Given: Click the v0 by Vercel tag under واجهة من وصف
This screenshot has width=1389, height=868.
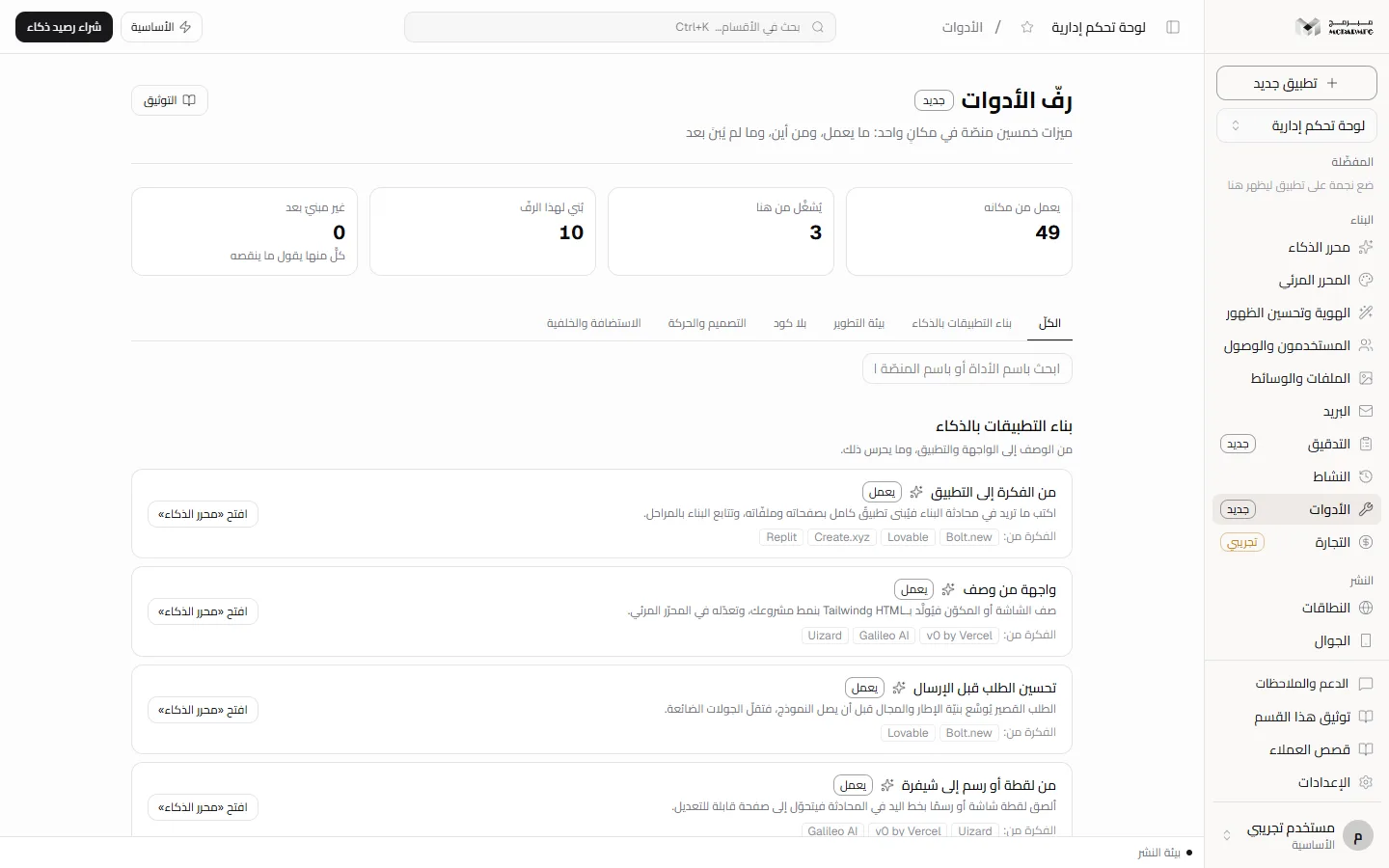Looking at the screenshot, I should tap(959, 636).
